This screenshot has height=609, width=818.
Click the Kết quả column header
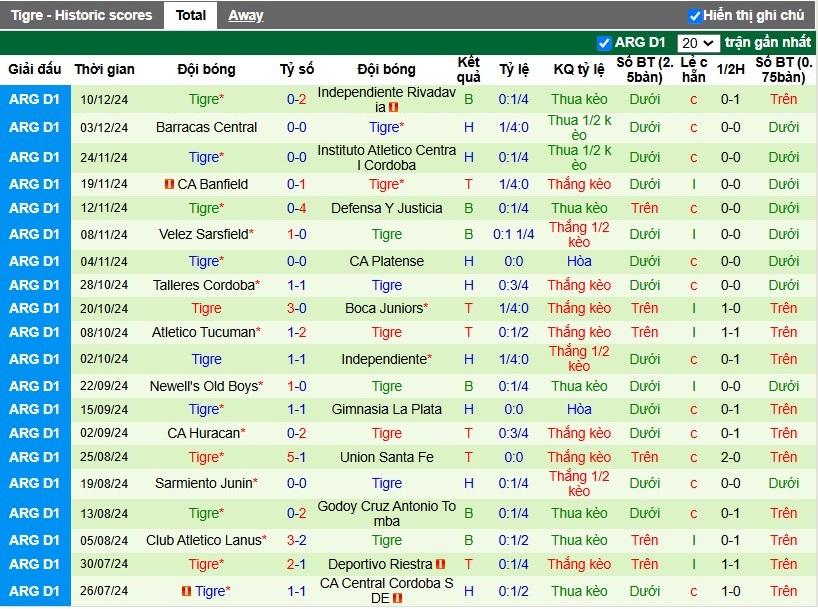pyautogui.click(x=468, y=70)
